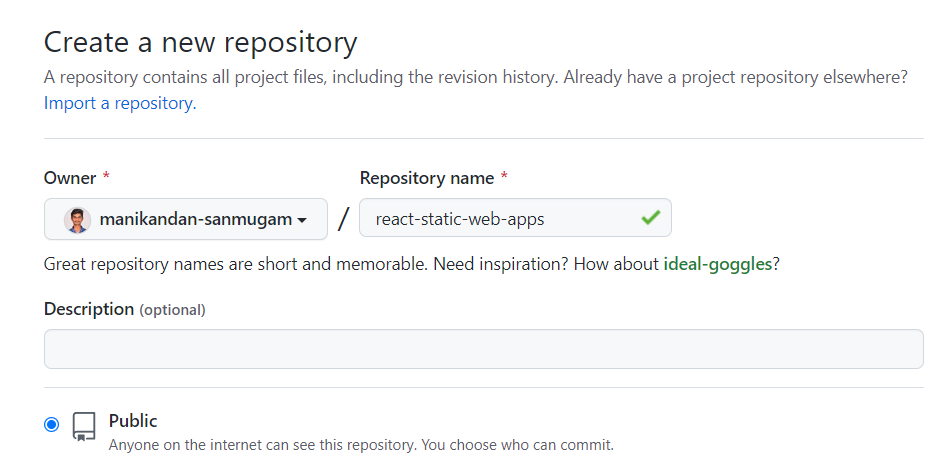The image size is (935, 464).
Task: Expand owner list via manikandan-sanmugam name
Action: click(196, 219)
